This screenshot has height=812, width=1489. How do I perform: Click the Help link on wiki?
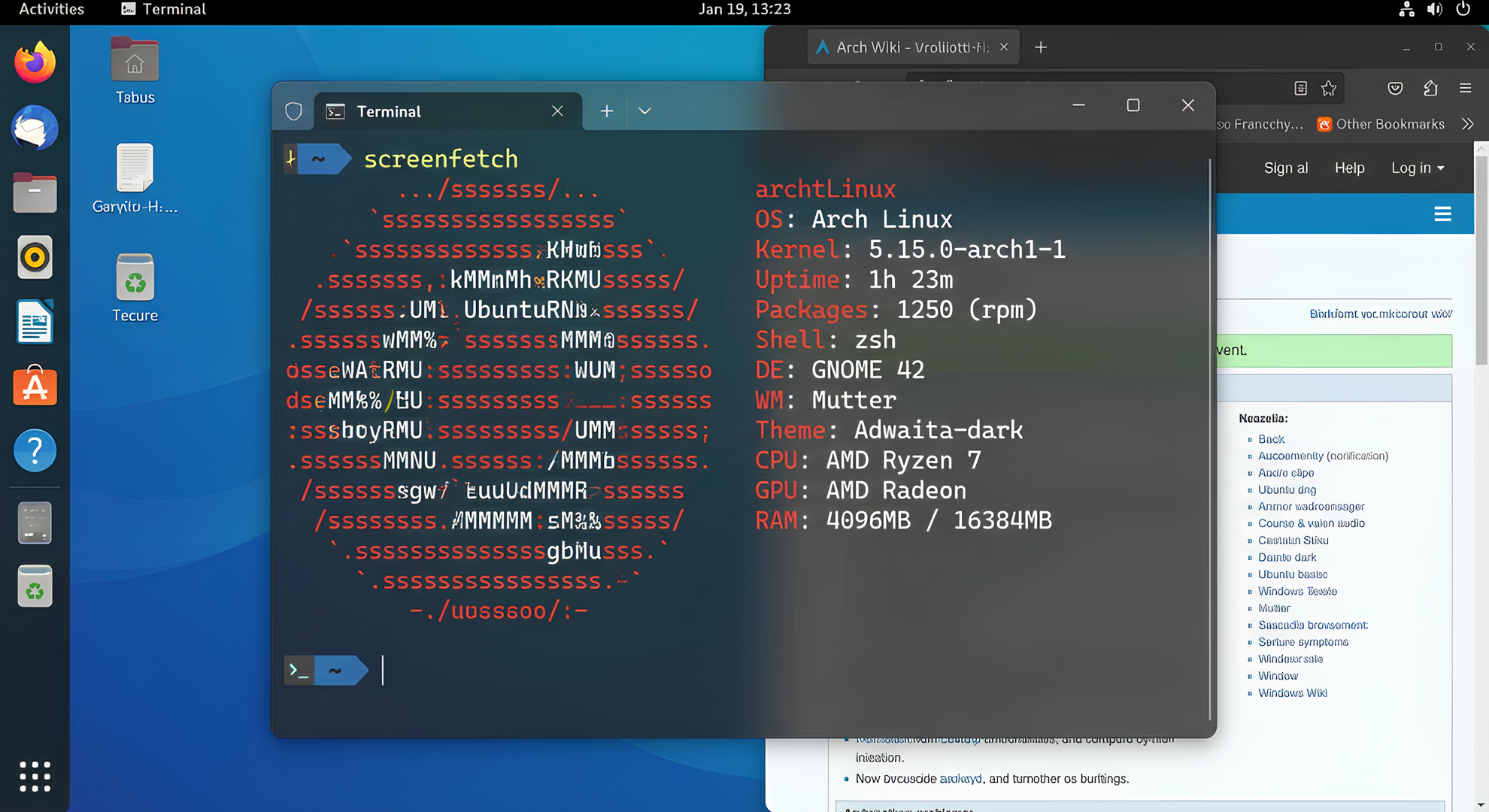pos(1349,168)
